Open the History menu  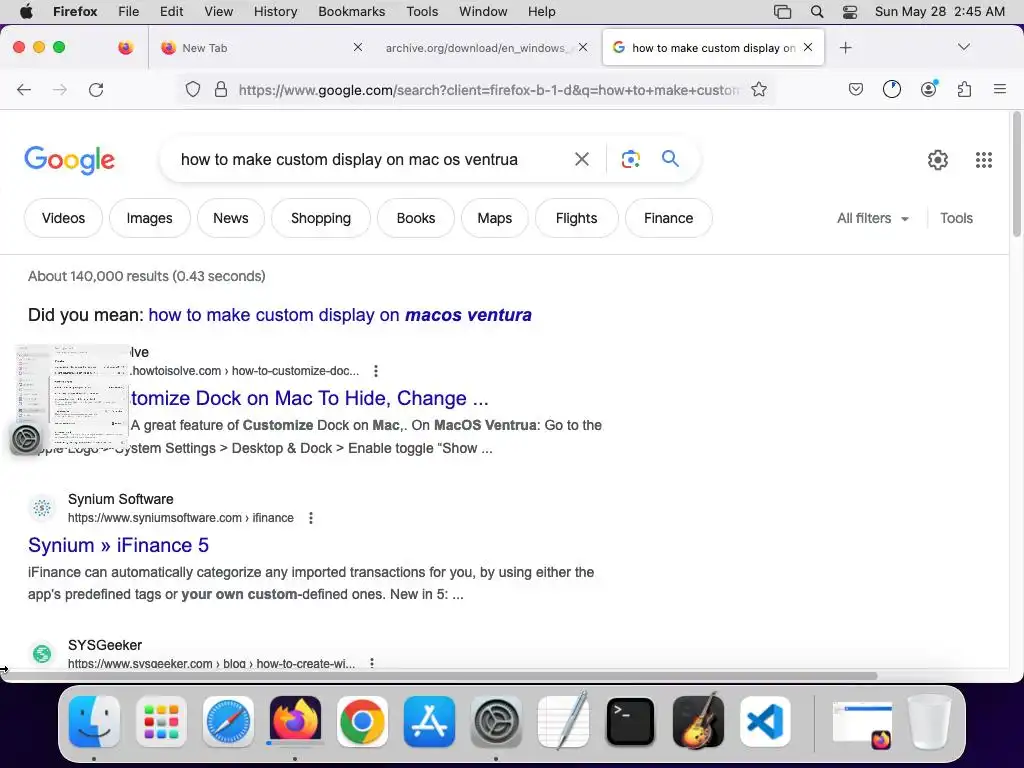[x=275, y=11]
